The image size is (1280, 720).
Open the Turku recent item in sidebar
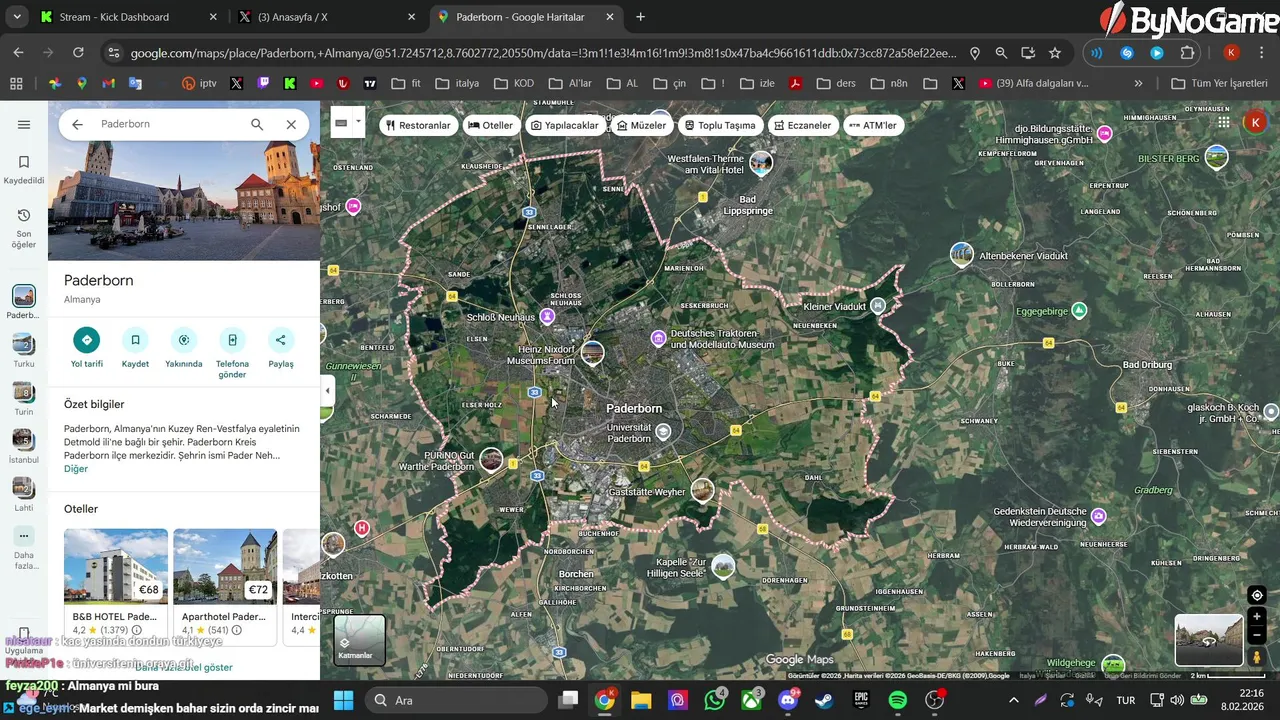point(24,350)
